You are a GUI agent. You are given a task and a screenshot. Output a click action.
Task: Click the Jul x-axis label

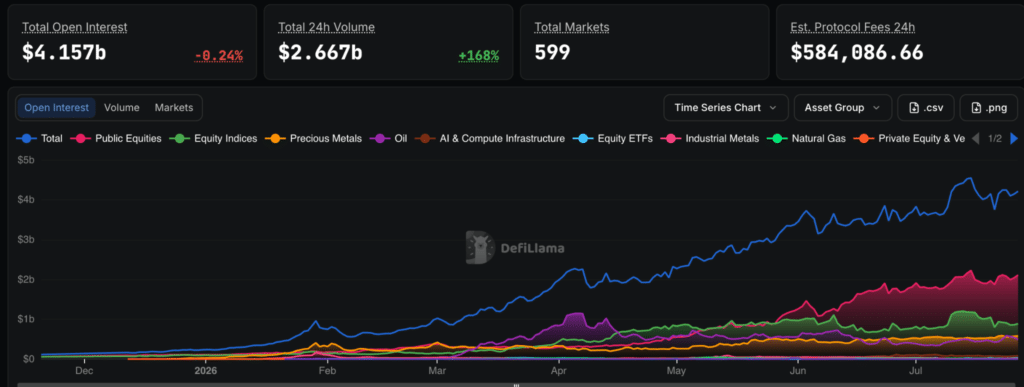click(x=916, y=371)
